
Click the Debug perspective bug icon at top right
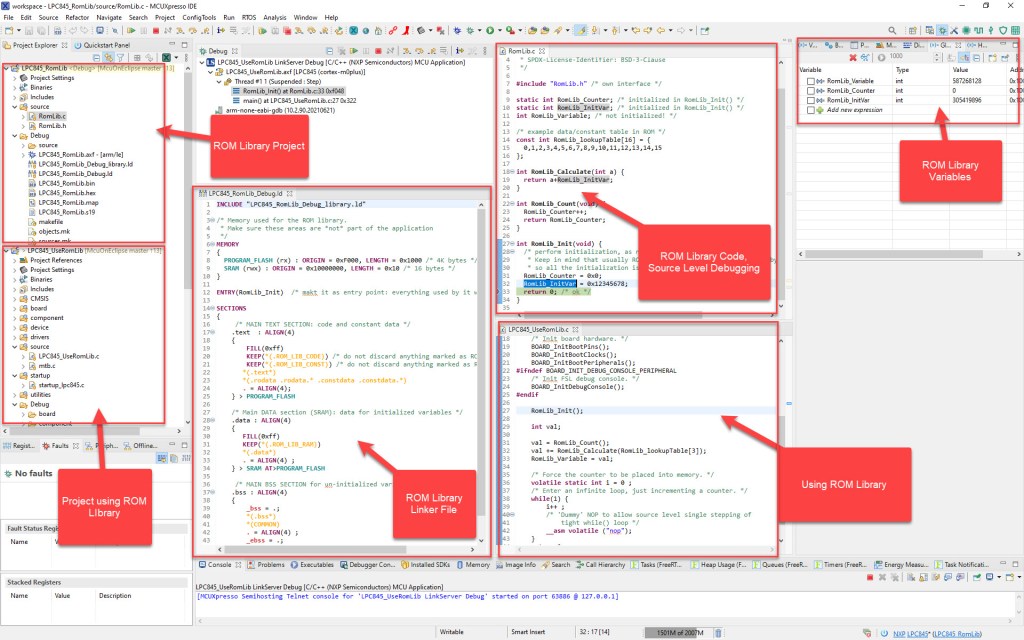[x=943, y=31]
